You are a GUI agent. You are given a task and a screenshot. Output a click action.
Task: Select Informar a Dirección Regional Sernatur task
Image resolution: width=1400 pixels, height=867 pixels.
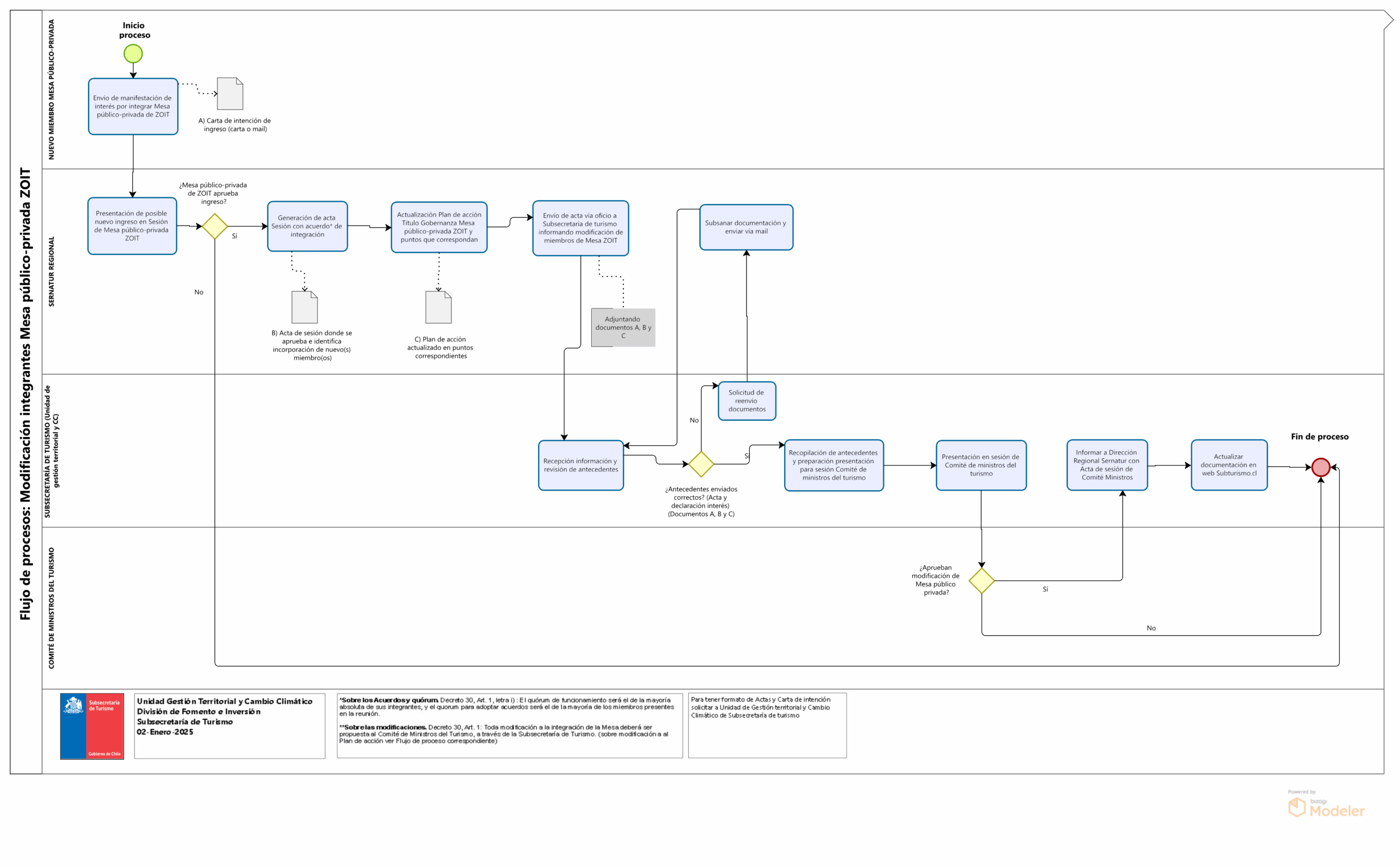pos(1106,465)
